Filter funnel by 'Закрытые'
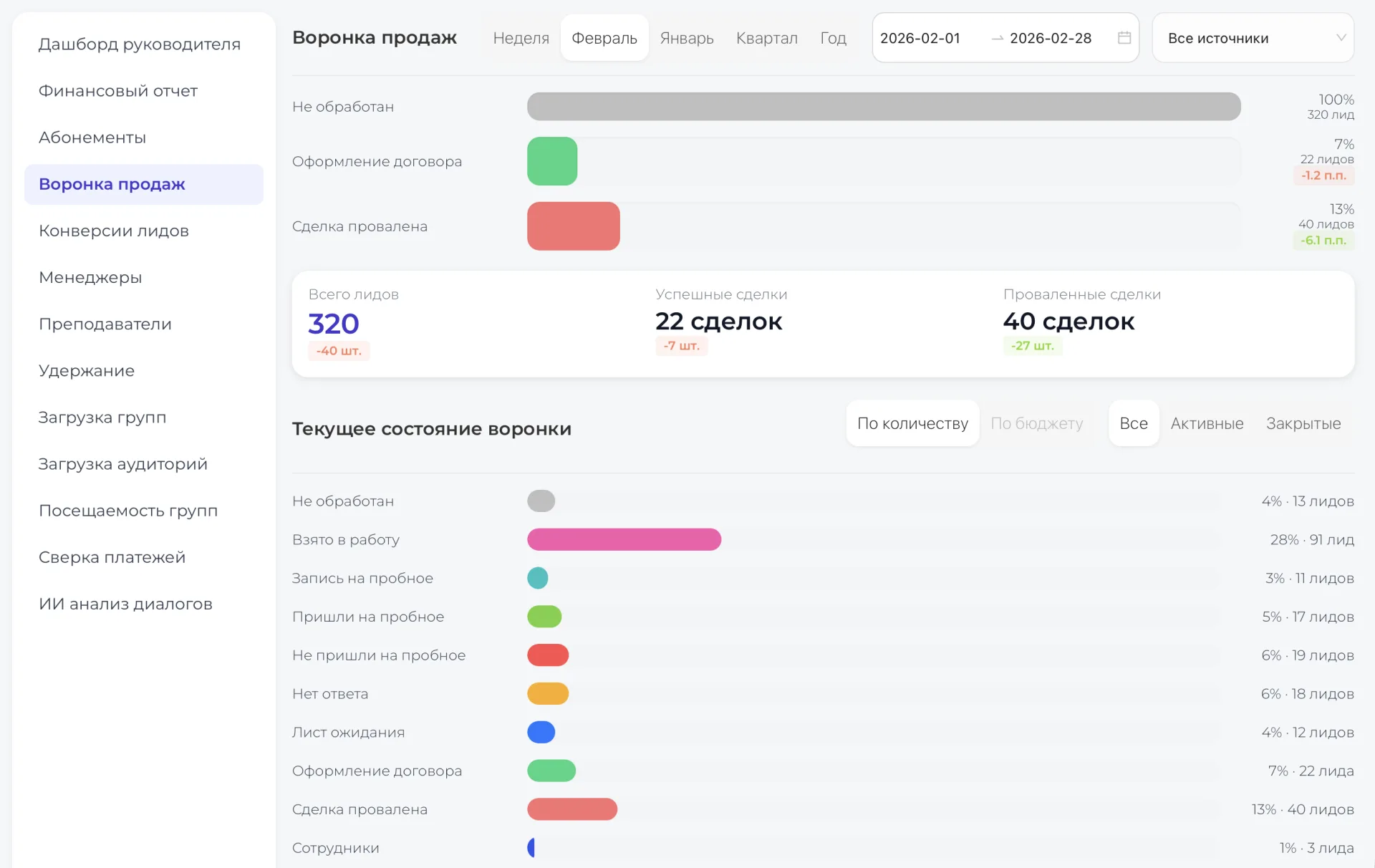The image size is (1375, 868). coord(1303,423)
